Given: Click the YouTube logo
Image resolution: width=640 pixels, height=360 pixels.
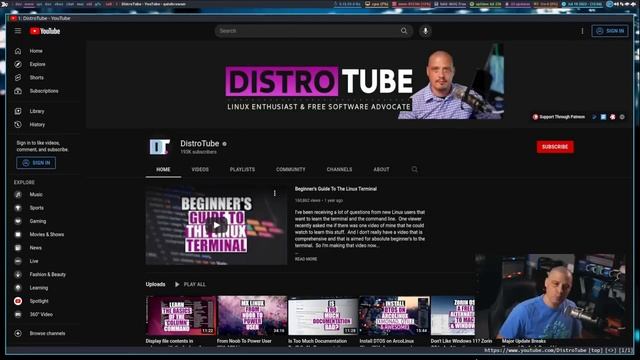Looking at the screenshot, I should pos(45,31).
